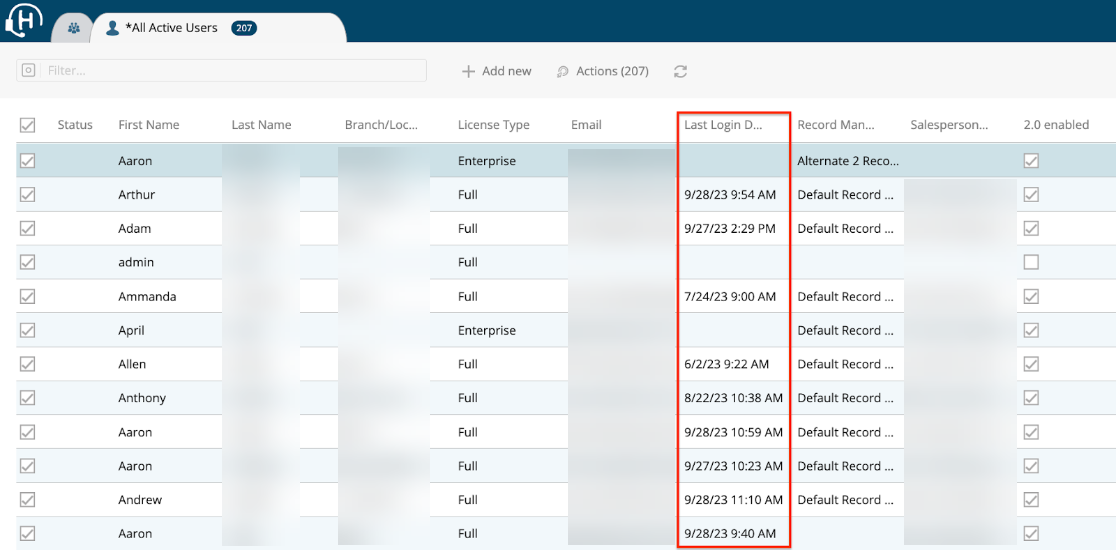Toggle selection checkbox for Allen row

tap(27, 364)
